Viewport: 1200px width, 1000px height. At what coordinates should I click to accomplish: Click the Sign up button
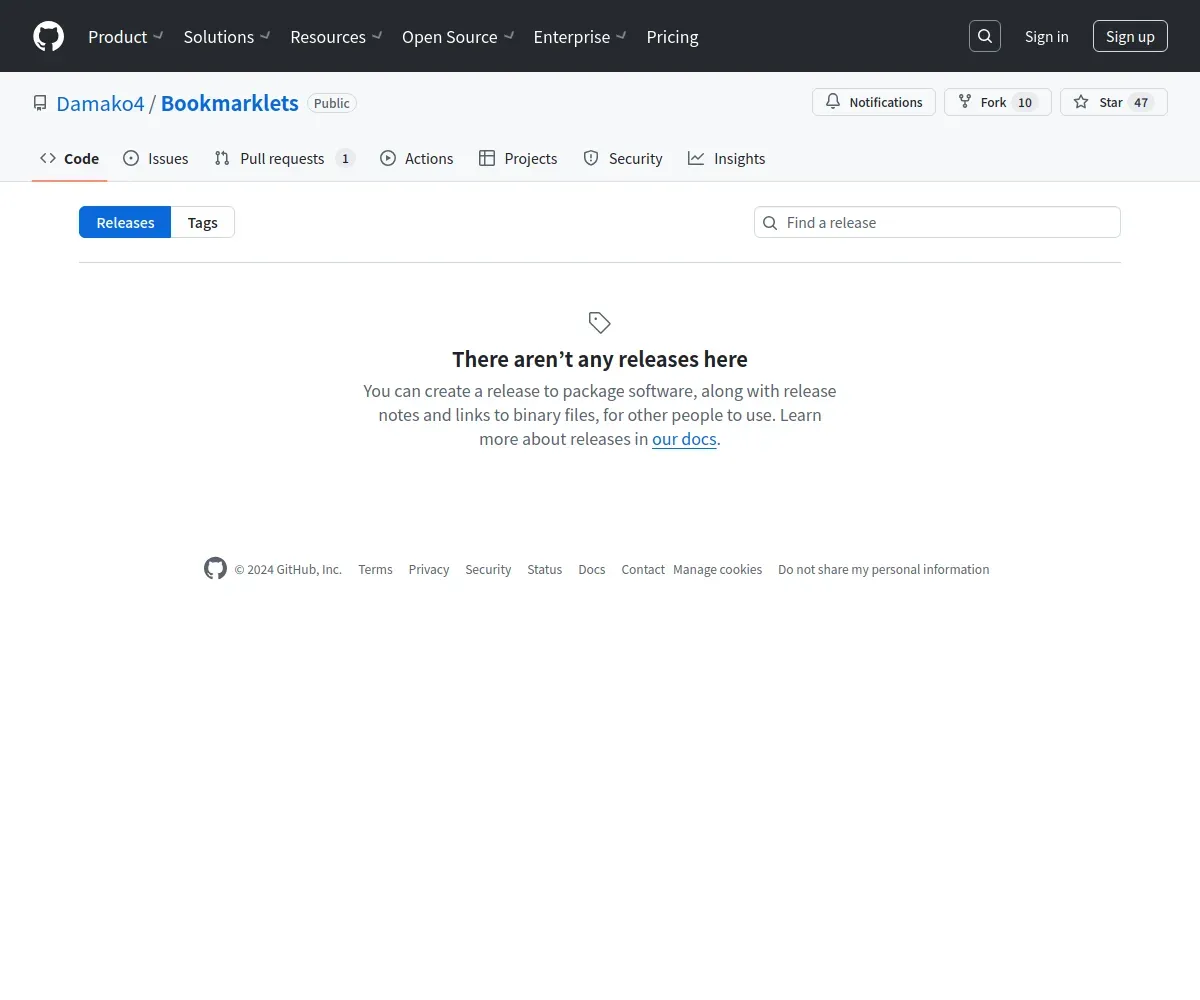coord(1130,36)
